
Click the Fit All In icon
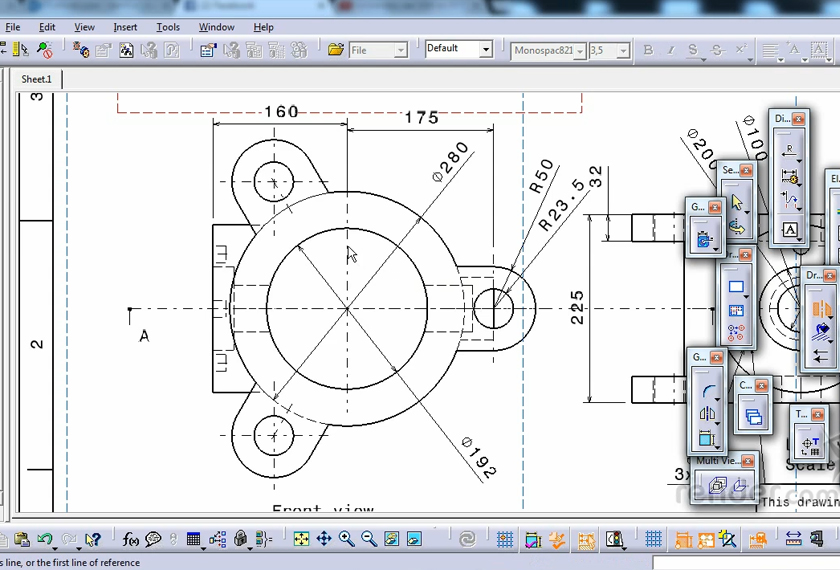tap(301, 539)
